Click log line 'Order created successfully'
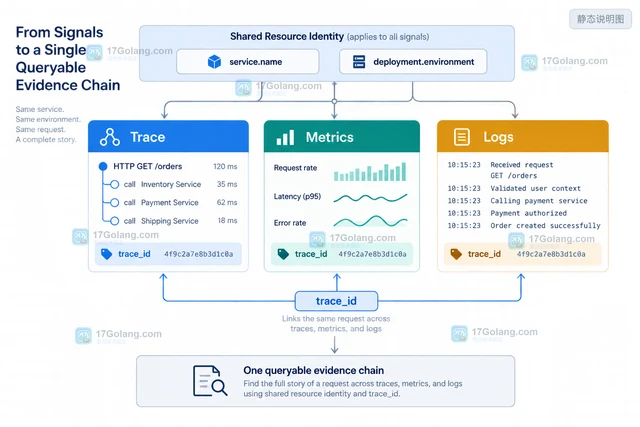 tap(545, 225)
